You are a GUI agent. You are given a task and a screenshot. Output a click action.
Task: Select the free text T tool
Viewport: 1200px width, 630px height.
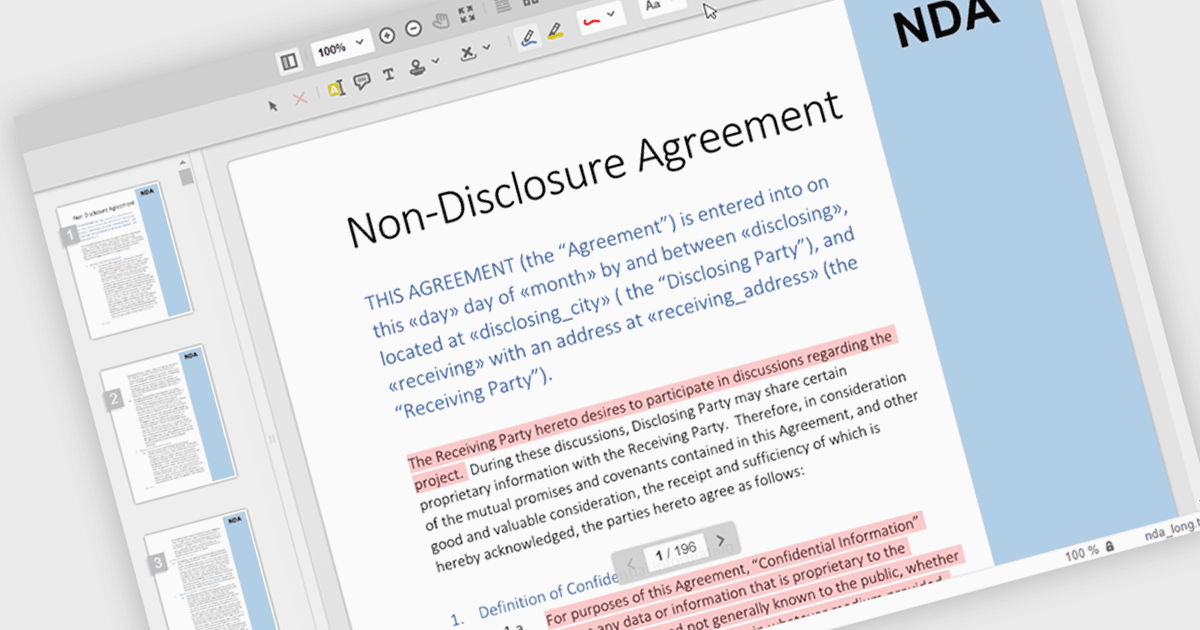(x=389, y=74)
